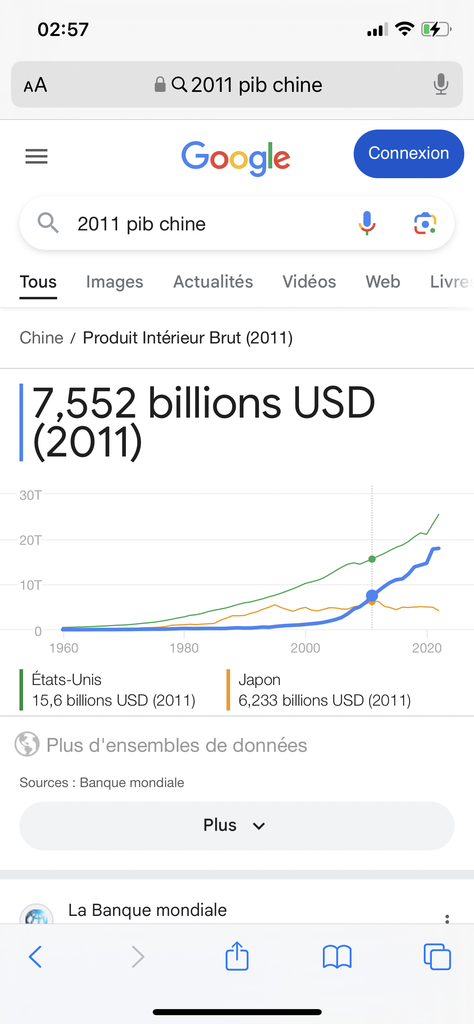Tap the search field with 2011 pib chine
This screenshot has height=1024, width=474.
tap(237, 224)
